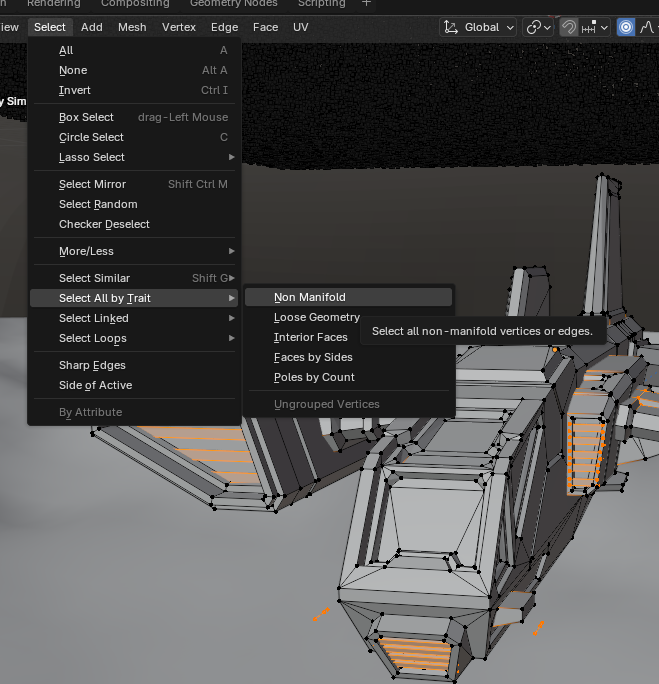Open the snapping options dropdown
The width and height of the screenshot is (659, 684).
coord(595,27)
